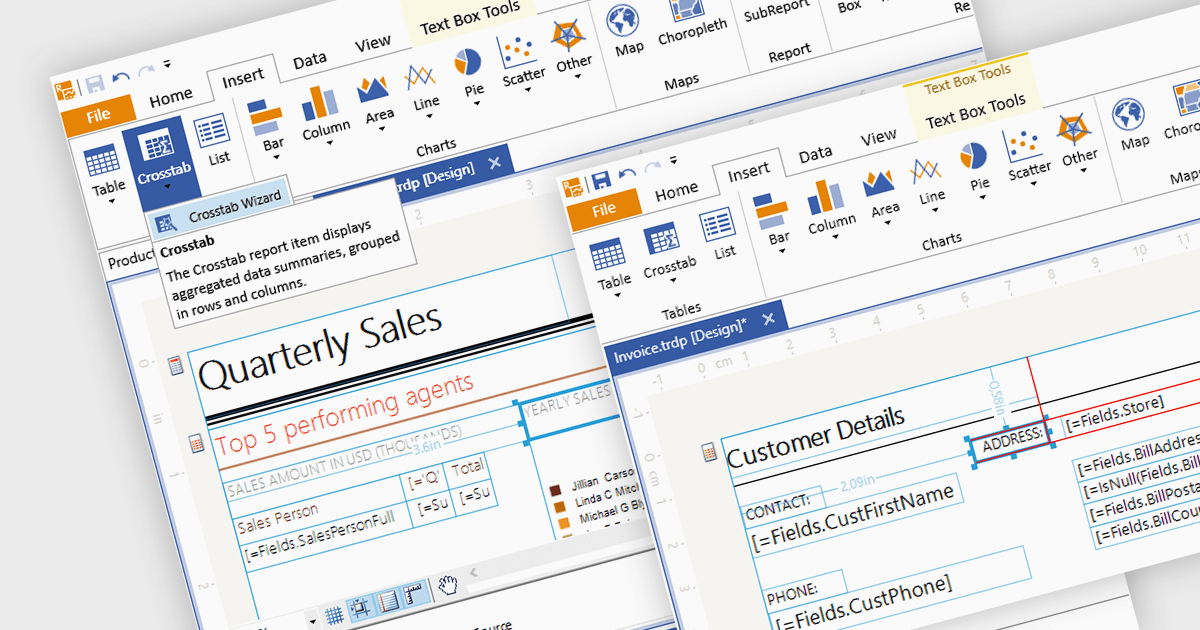Insert a Bar chart in the Invoice window
Image resolution: width=1200 pixels, height=630 pixels.
[x=771, y=213]
